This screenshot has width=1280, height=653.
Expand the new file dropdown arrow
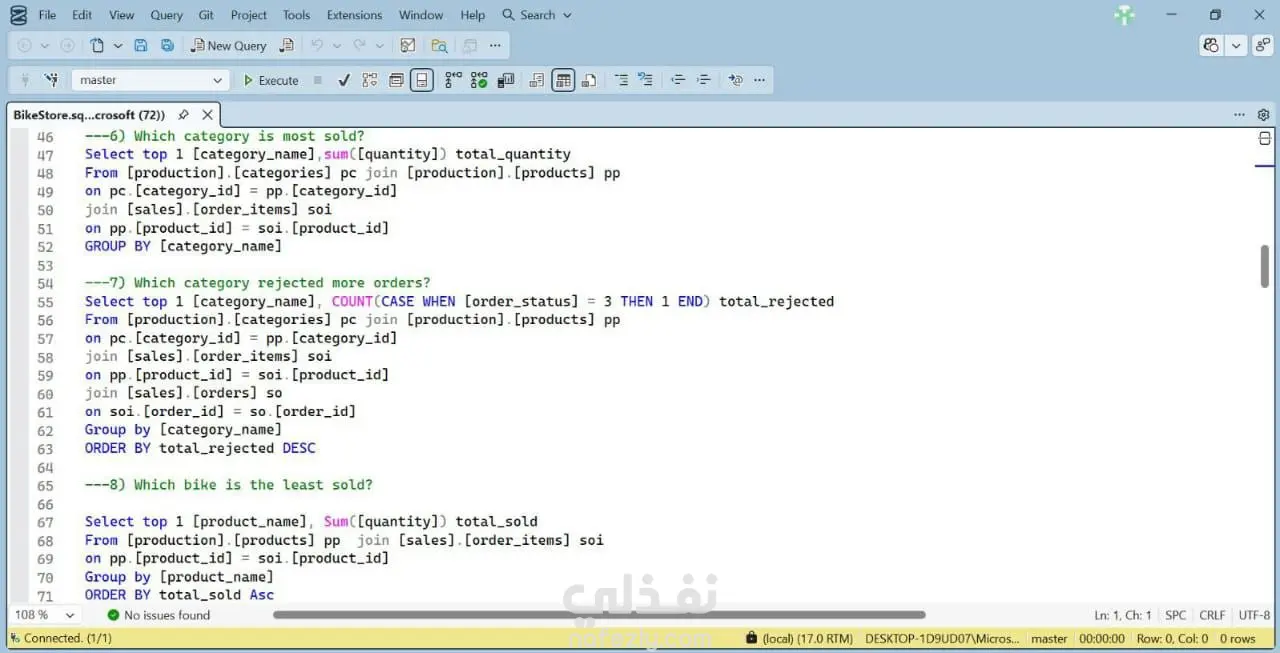pyautogui.click(x=118, y=45)
